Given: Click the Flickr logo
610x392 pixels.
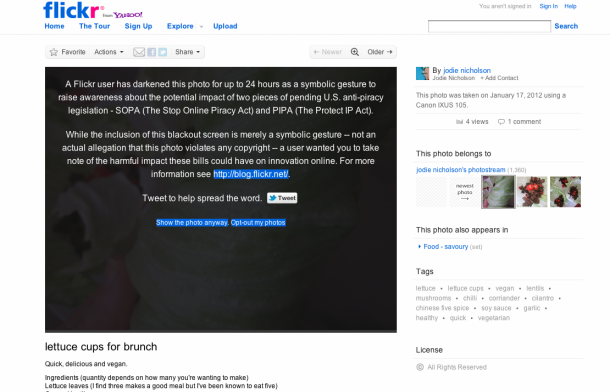Looking at the screenshot, I should click(74, 10).
